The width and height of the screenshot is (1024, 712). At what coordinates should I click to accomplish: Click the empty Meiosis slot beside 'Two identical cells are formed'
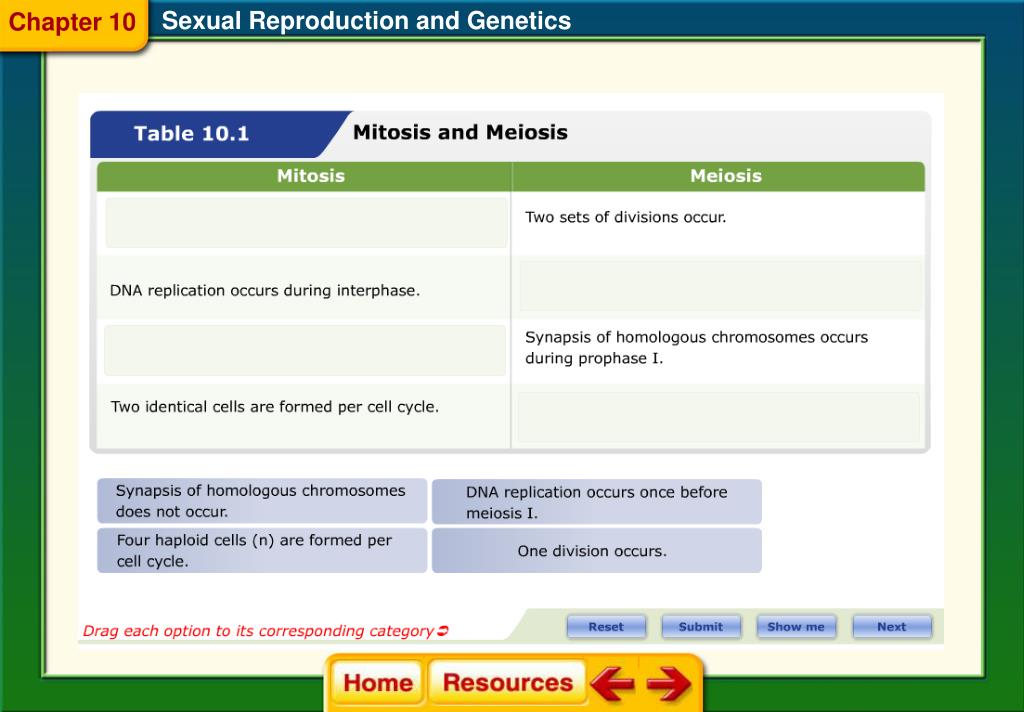click(718, 417)
